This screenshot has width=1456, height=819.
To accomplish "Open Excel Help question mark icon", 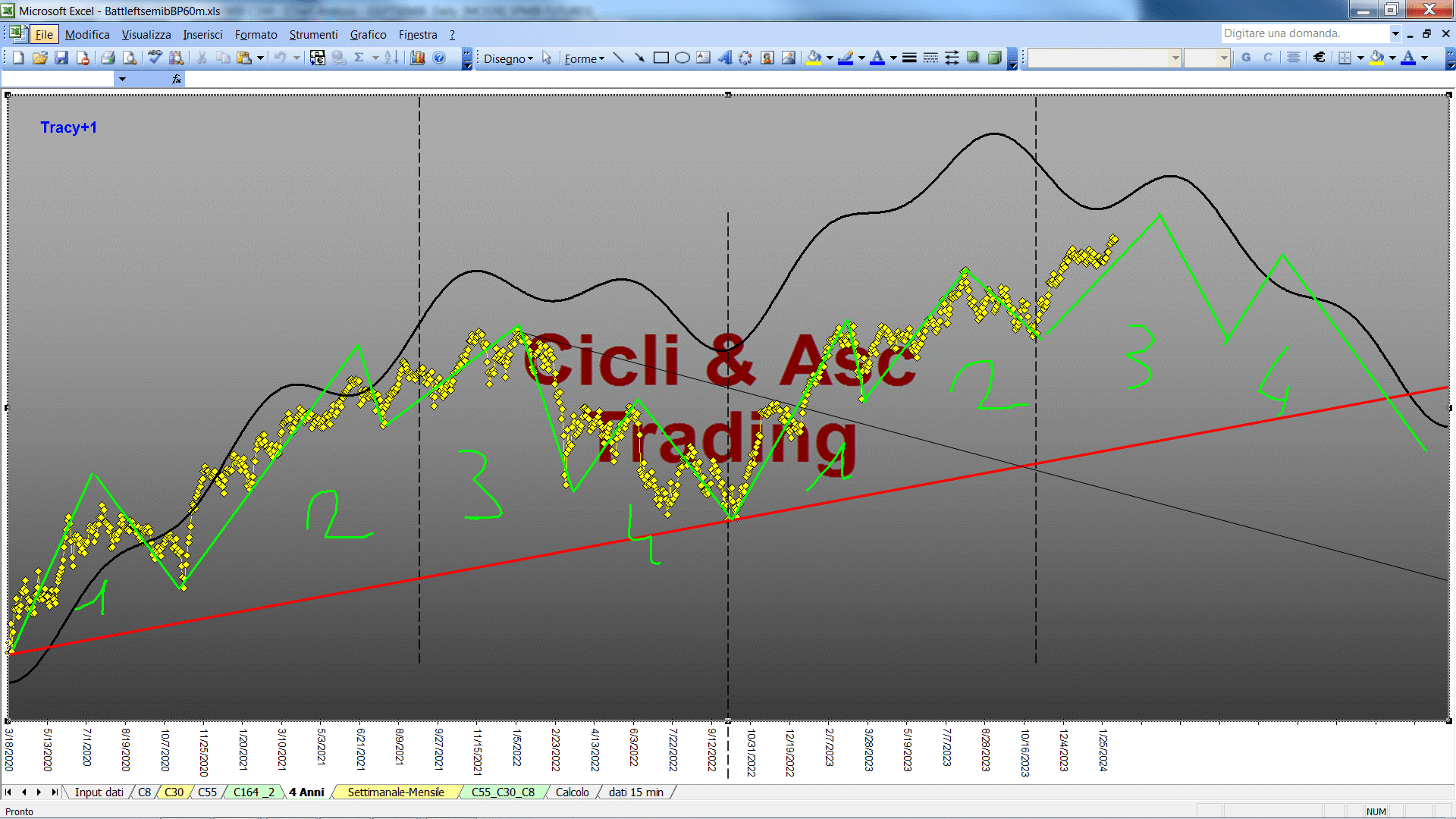I will [439, 58].
